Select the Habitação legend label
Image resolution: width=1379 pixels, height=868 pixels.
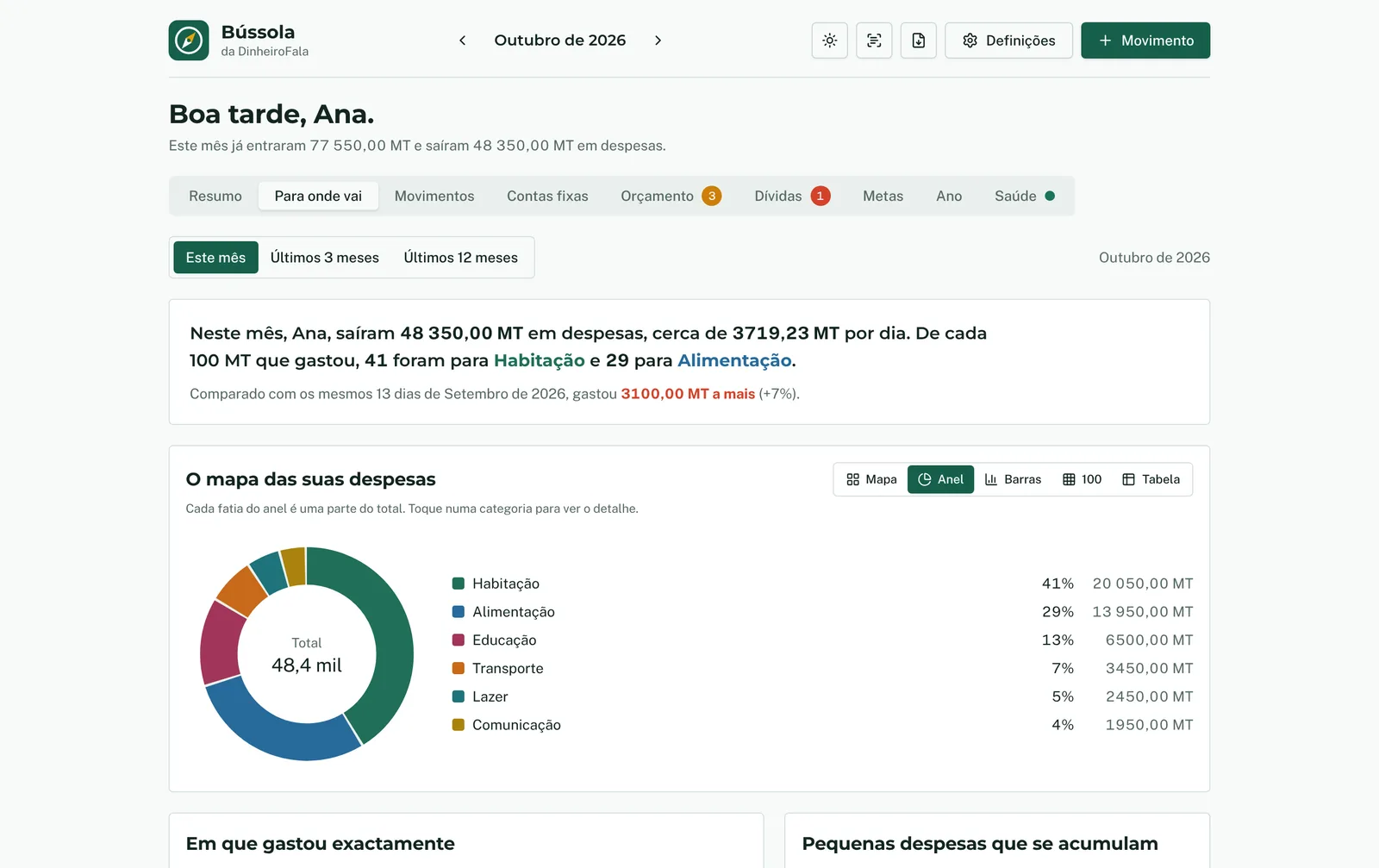click(x=506, y=584)
